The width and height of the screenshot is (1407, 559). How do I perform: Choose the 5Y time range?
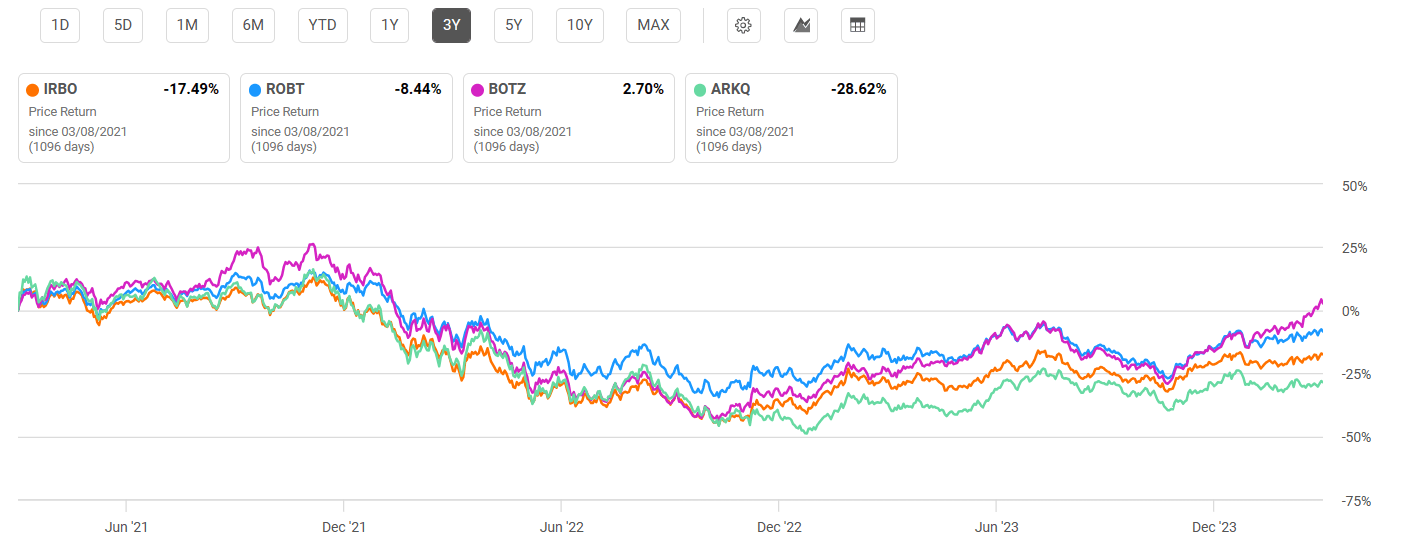tap(513, 25)
